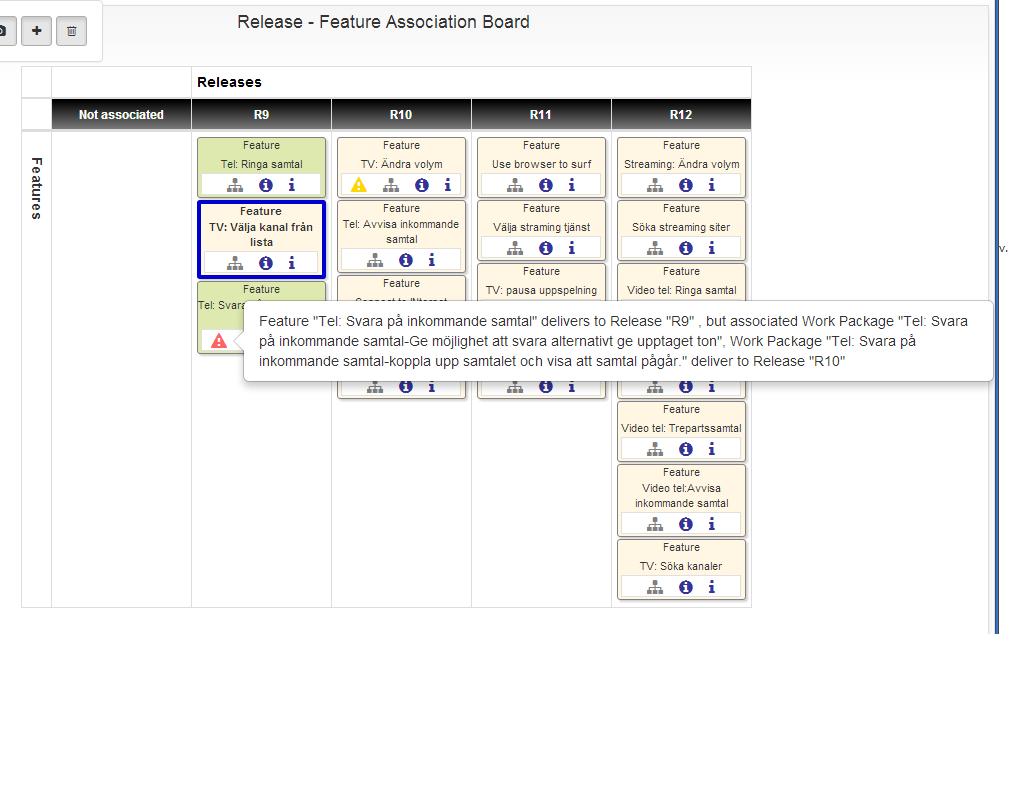Click plain i icon on Tel: Ringa samtal

pyautogui.click(x=292, y=185)
